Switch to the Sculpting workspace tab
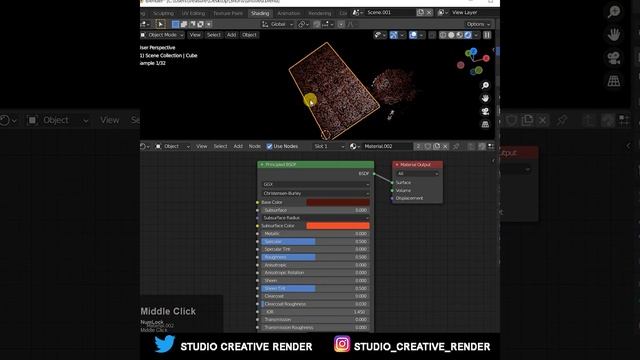640x360 pixels. (163, 13)
